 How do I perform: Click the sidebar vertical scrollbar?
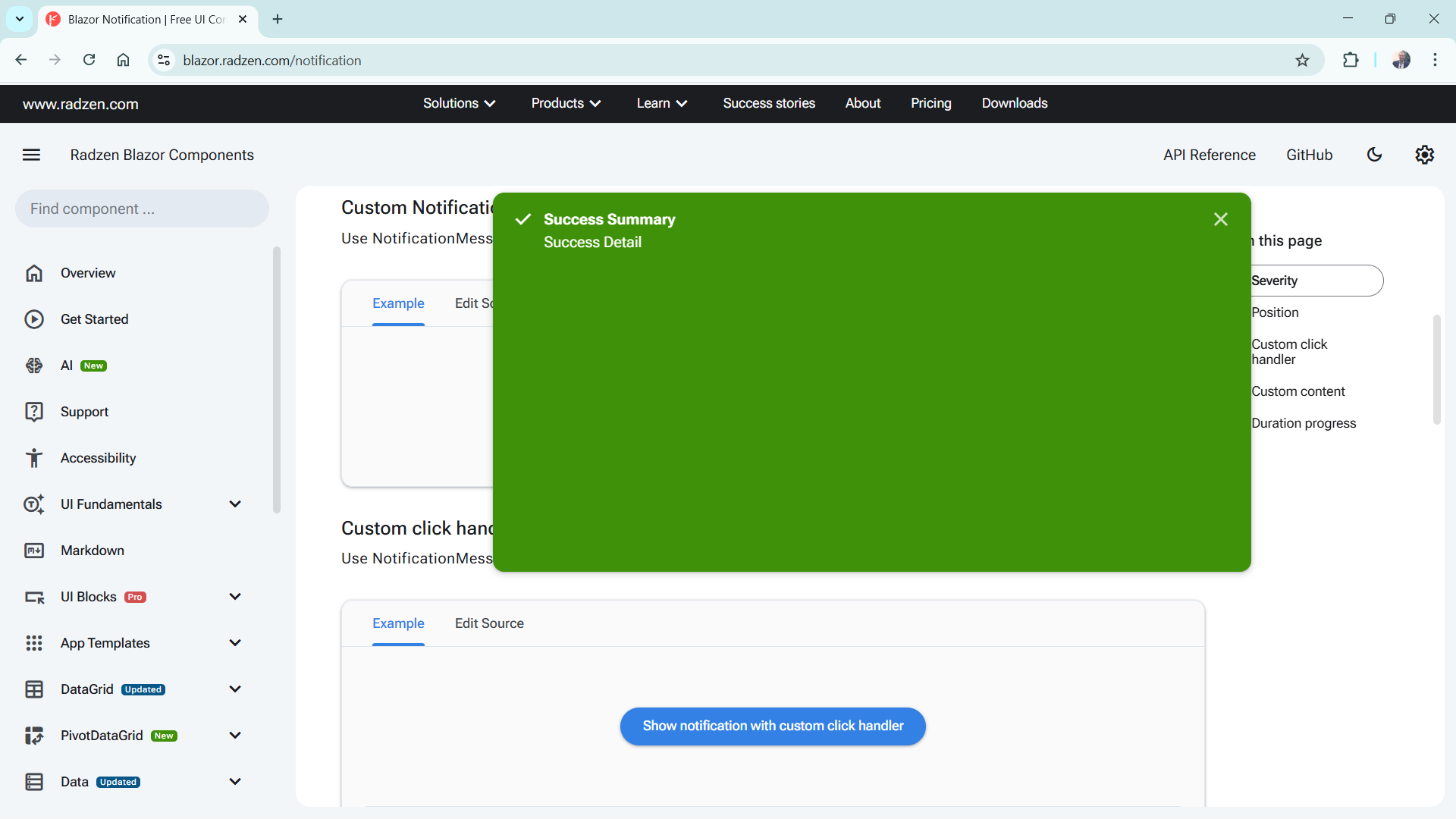pyautogui.click(x=277, y=379)
